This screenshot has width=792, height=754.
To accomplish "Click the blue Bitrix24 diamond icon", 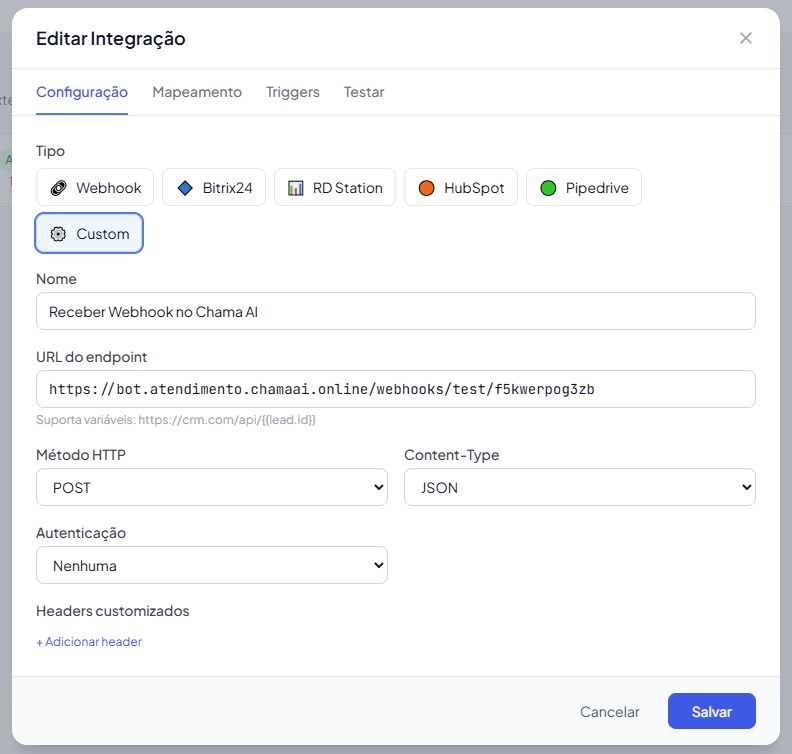I will [x=185, y=188].
